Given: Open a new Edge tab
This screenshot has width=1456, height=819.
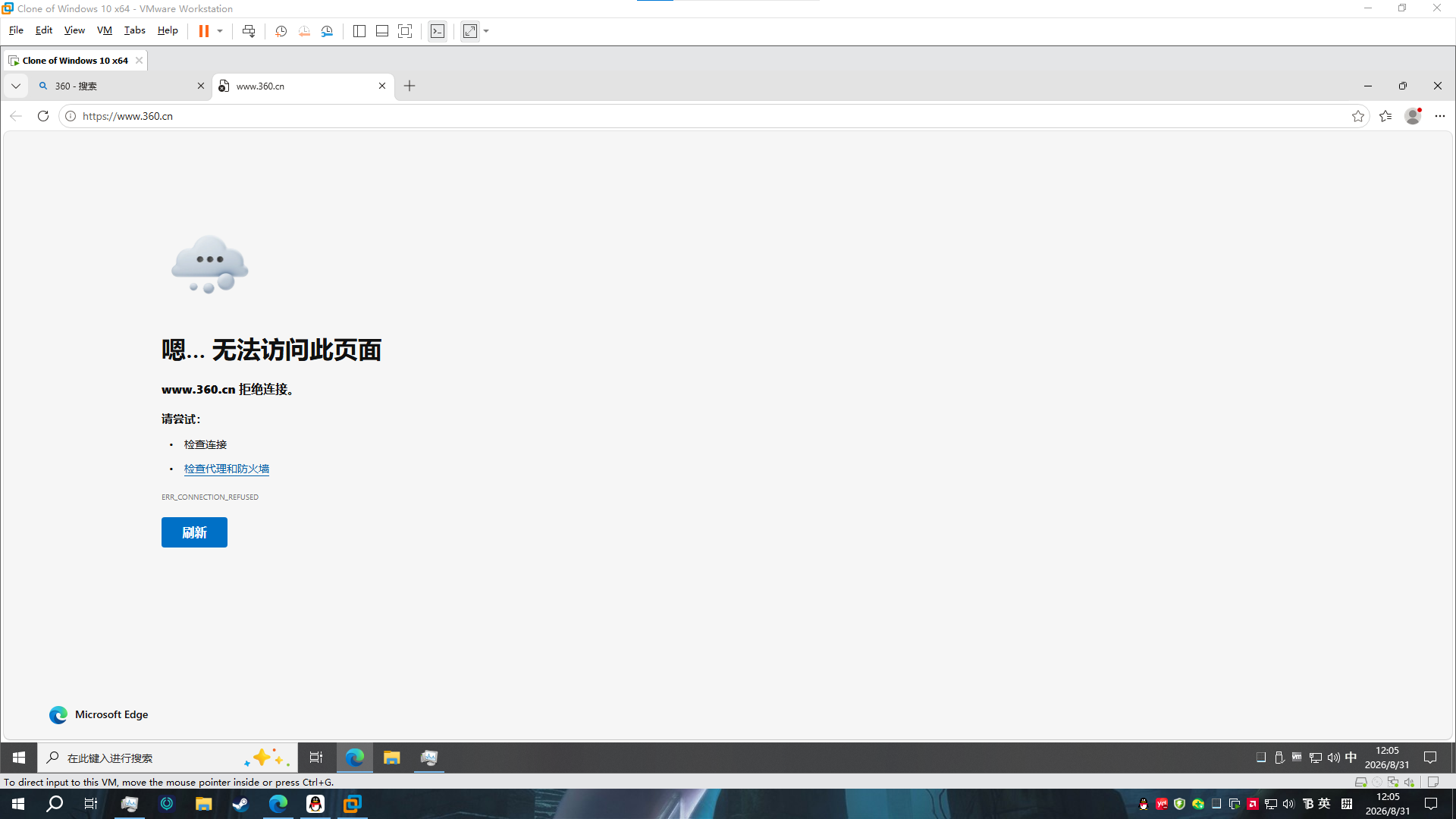Looking at the screenshot, I should point(409,86).
